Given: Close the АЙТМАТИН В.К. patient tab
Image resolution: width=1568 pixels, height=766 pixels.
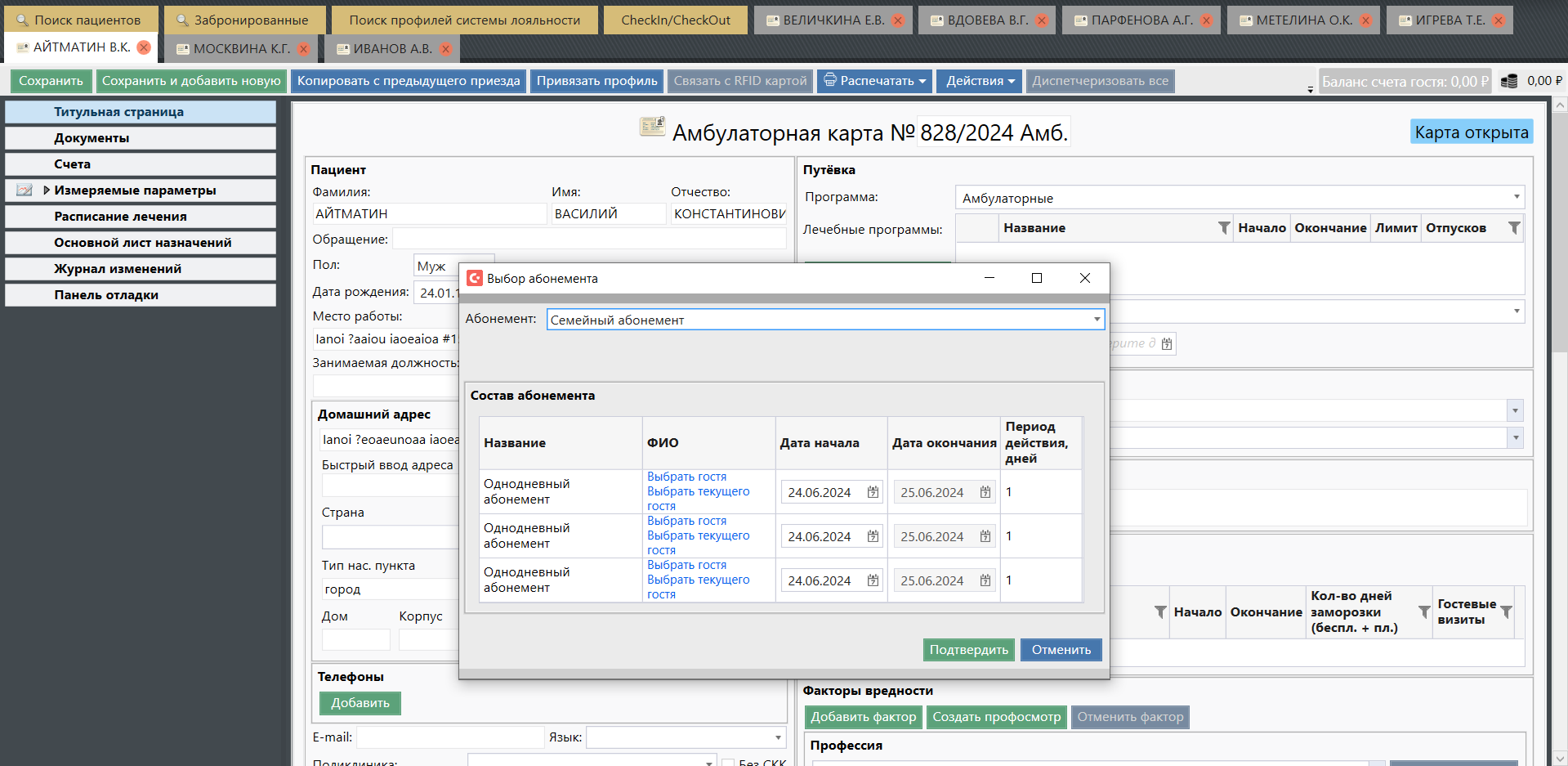Looking at the screenshot, I should (x=144, y=47).
